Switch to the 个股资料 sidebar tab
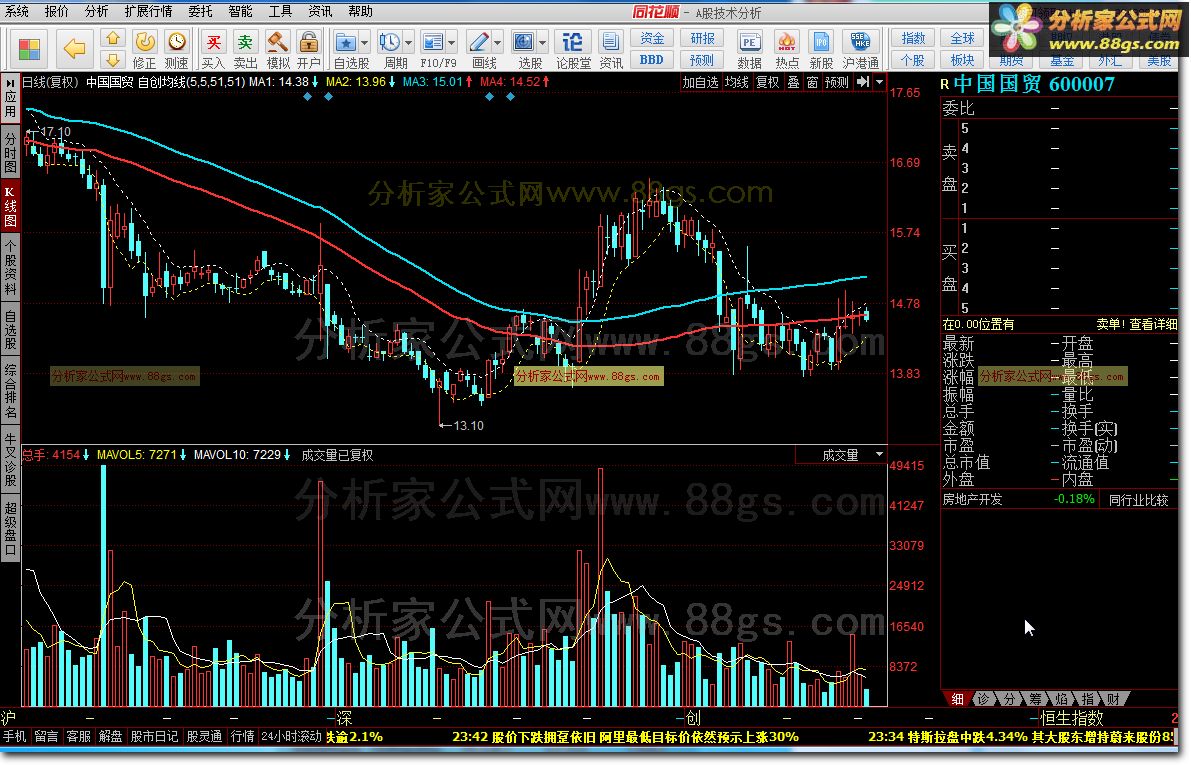 pyautogui.click(x=10, y=267)
